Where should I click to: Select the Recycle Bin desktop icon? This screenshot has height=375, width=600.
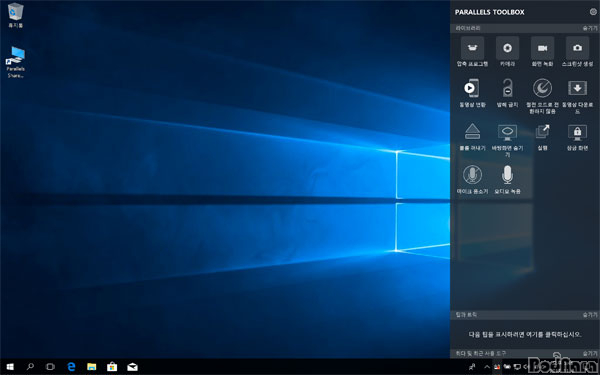click(x=15, y=16)
